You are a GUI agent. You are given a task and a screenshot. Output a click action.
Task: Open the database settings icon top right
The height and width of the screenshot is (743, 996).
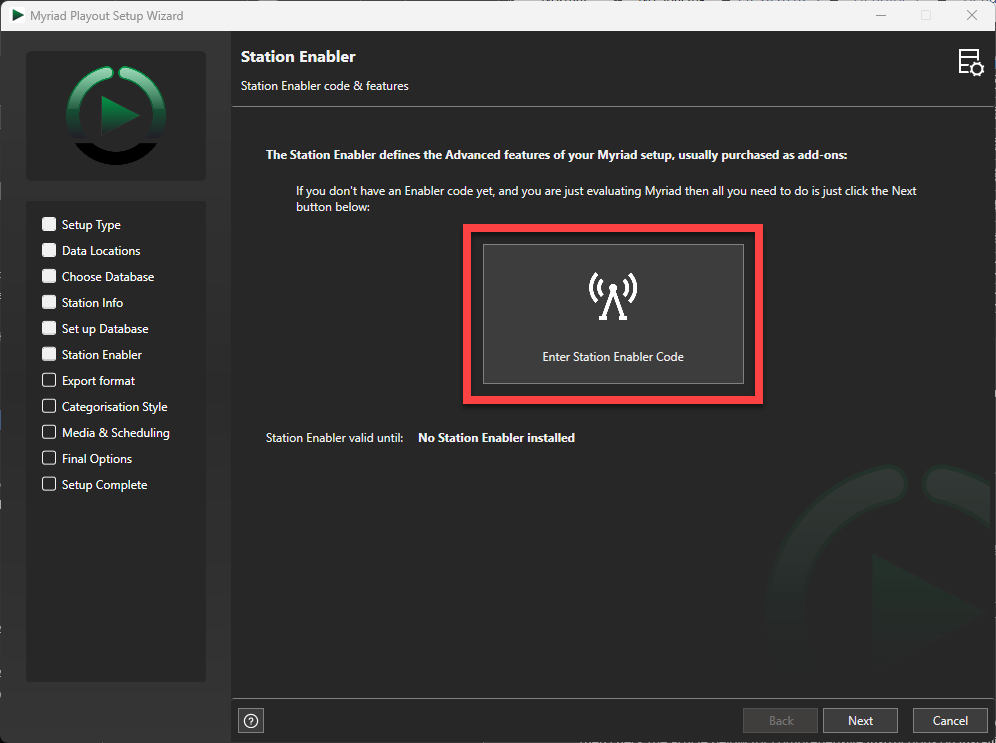(x=971, y=62)
